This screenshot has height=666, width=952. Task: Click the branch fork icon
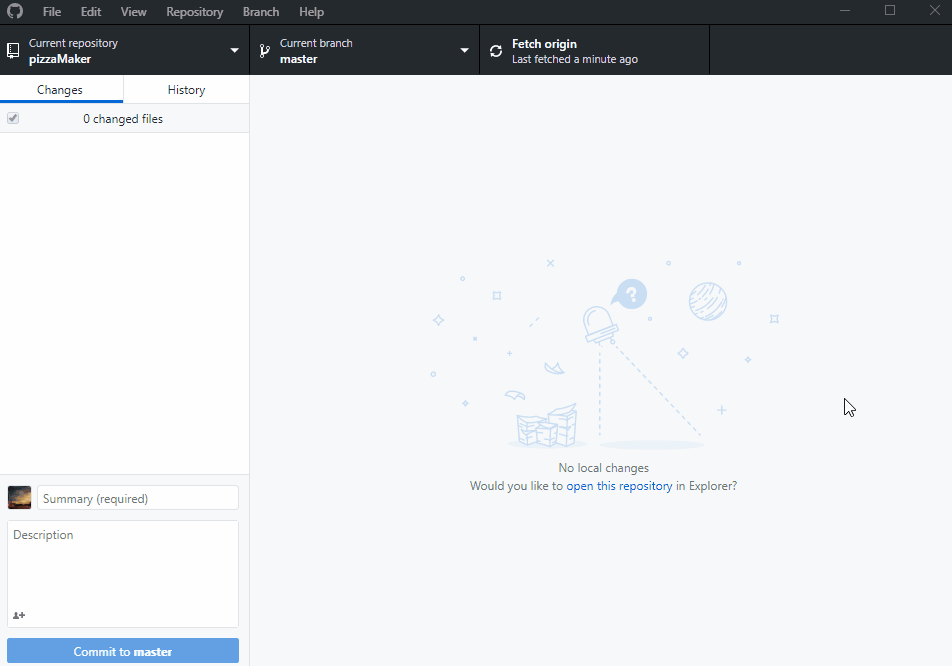coord(264,51)
